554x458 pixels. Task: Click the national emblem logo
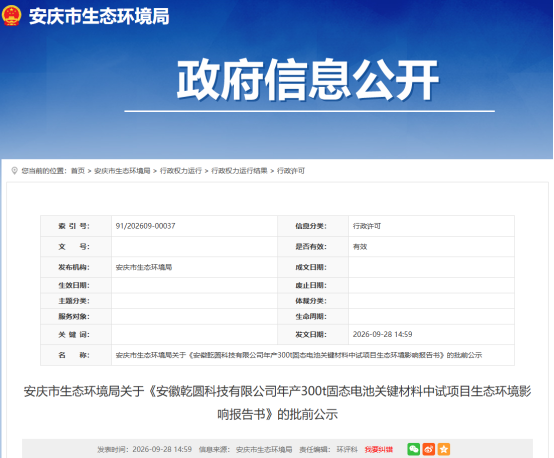tap(12, 16)
